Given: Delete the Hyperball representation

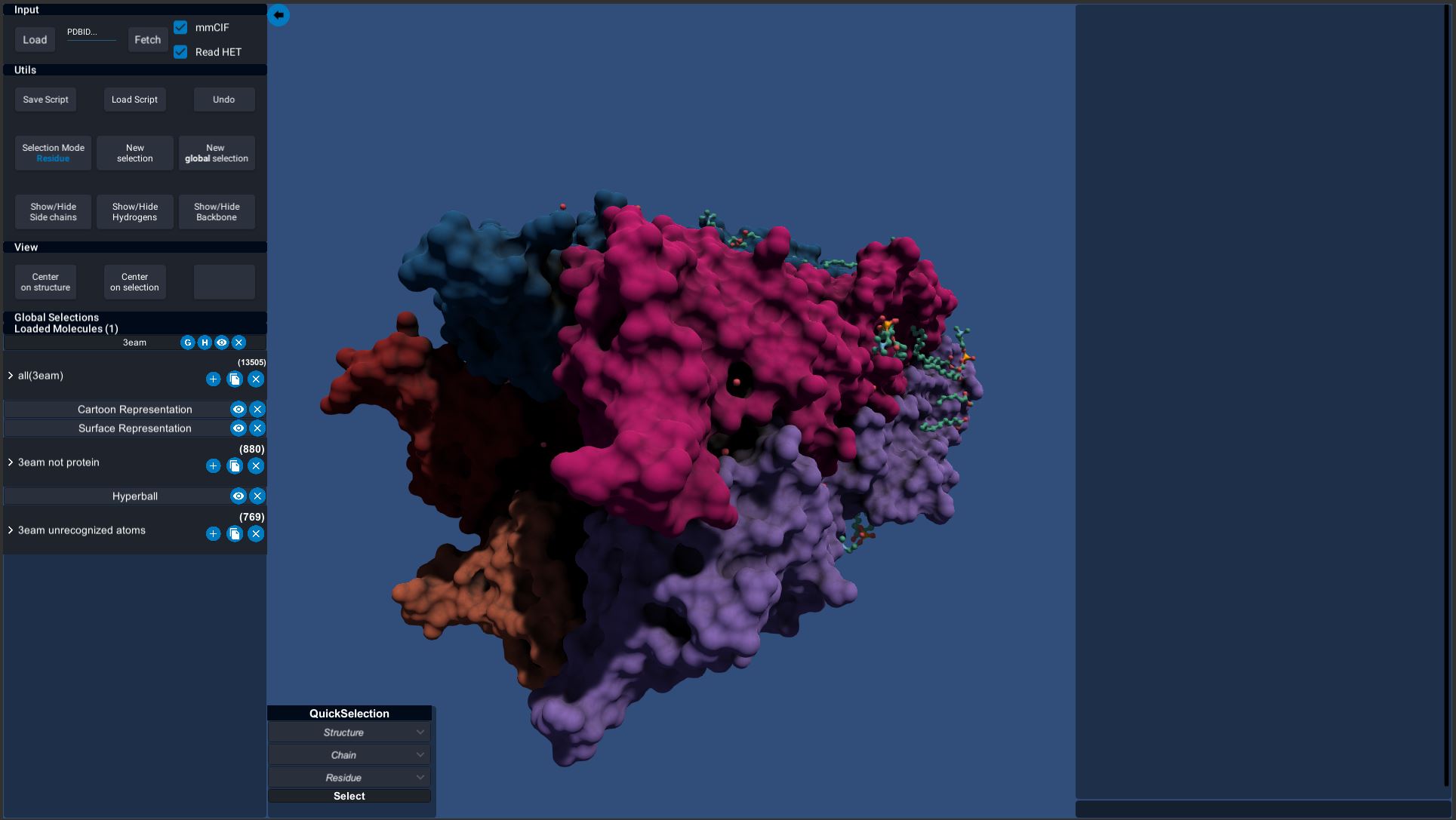Looking at the screenshot, I should pos(257,496).
